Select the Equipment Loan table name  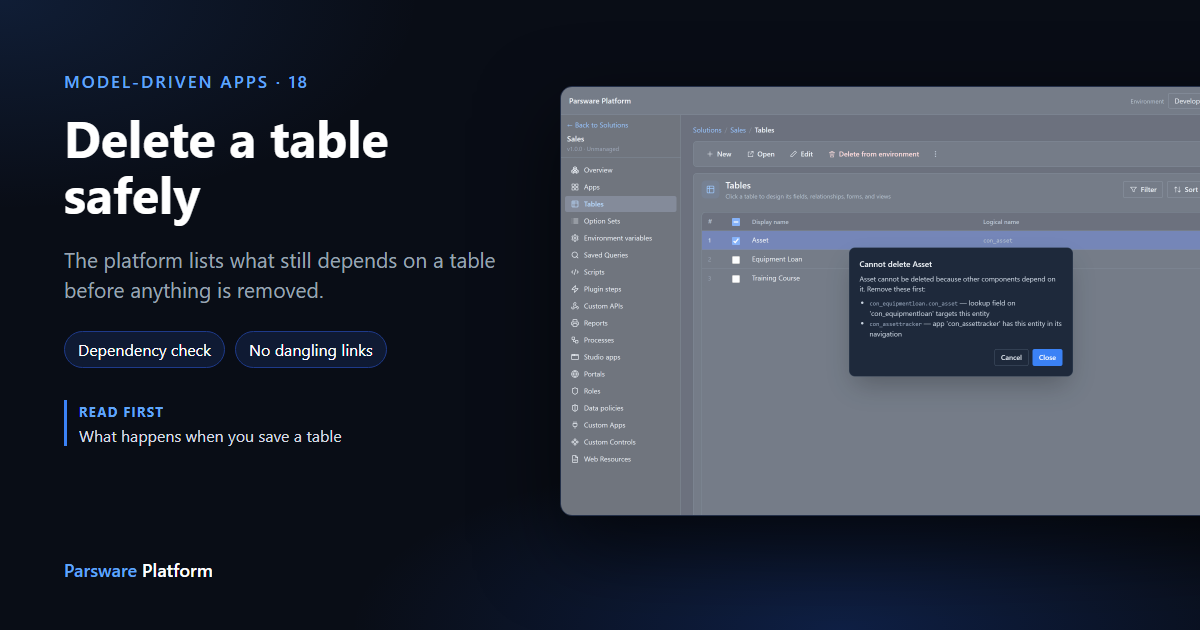click(777, 260)
